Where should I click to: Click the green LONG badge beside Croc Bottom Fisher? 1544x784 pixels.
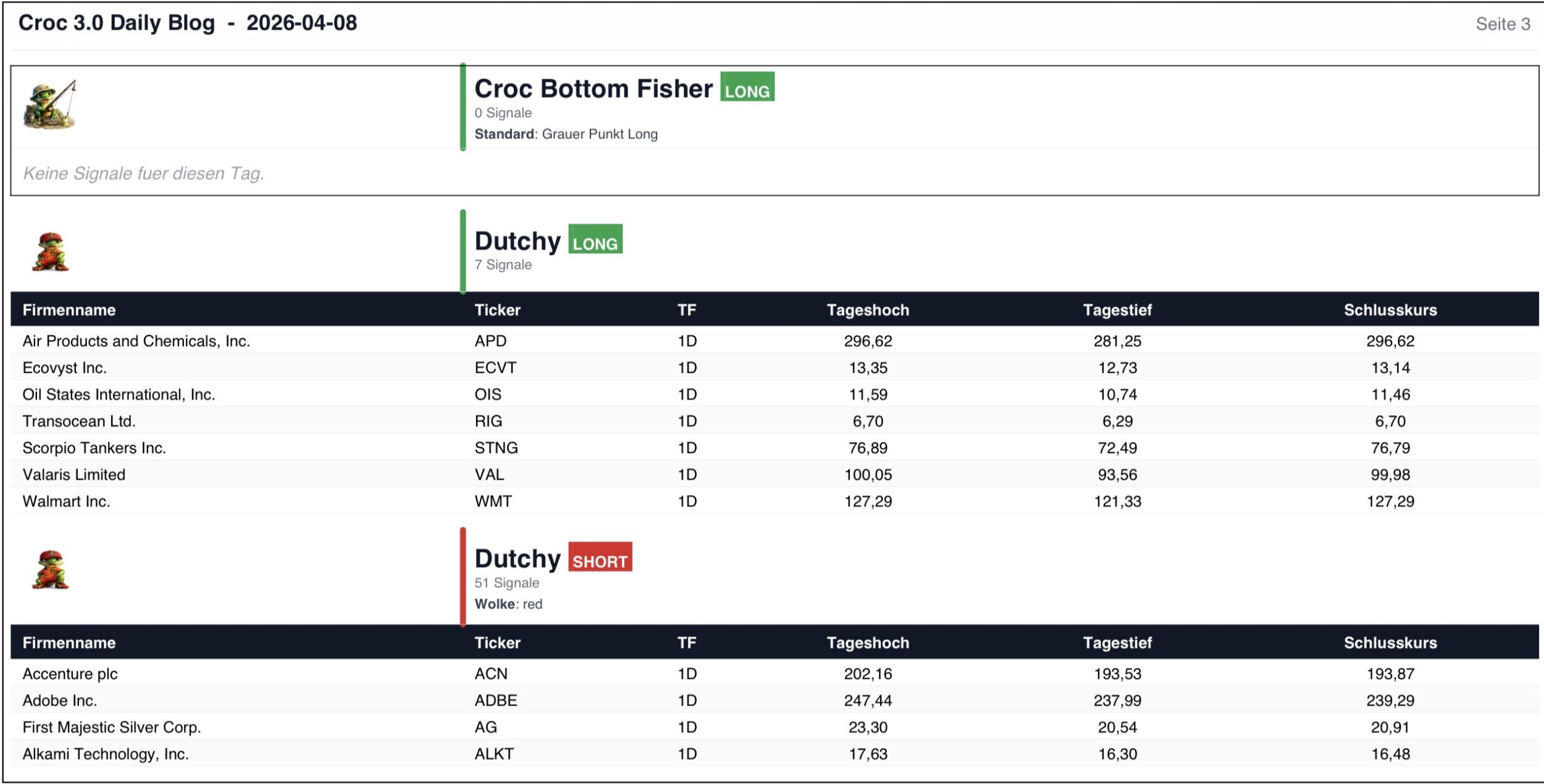coord(747,88)
